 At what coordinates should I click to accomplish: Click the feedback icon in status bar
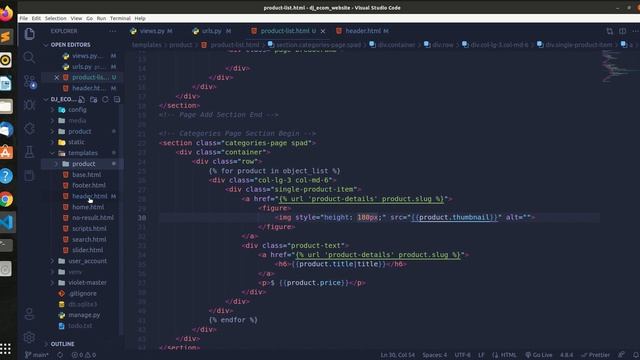(621, 355)
